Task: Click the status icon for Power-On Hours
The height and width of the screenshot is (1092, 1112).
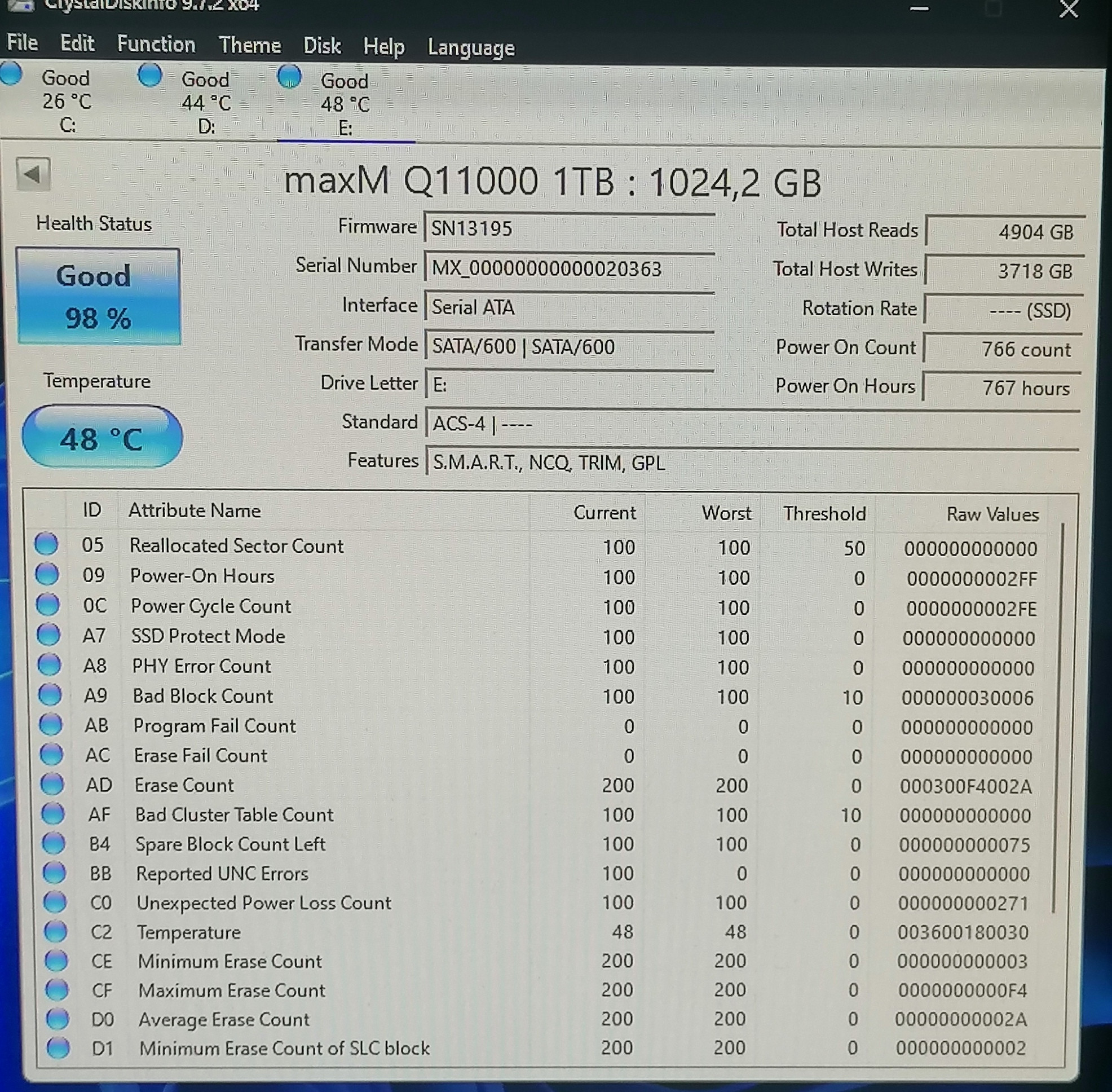Action: point(47,574)
